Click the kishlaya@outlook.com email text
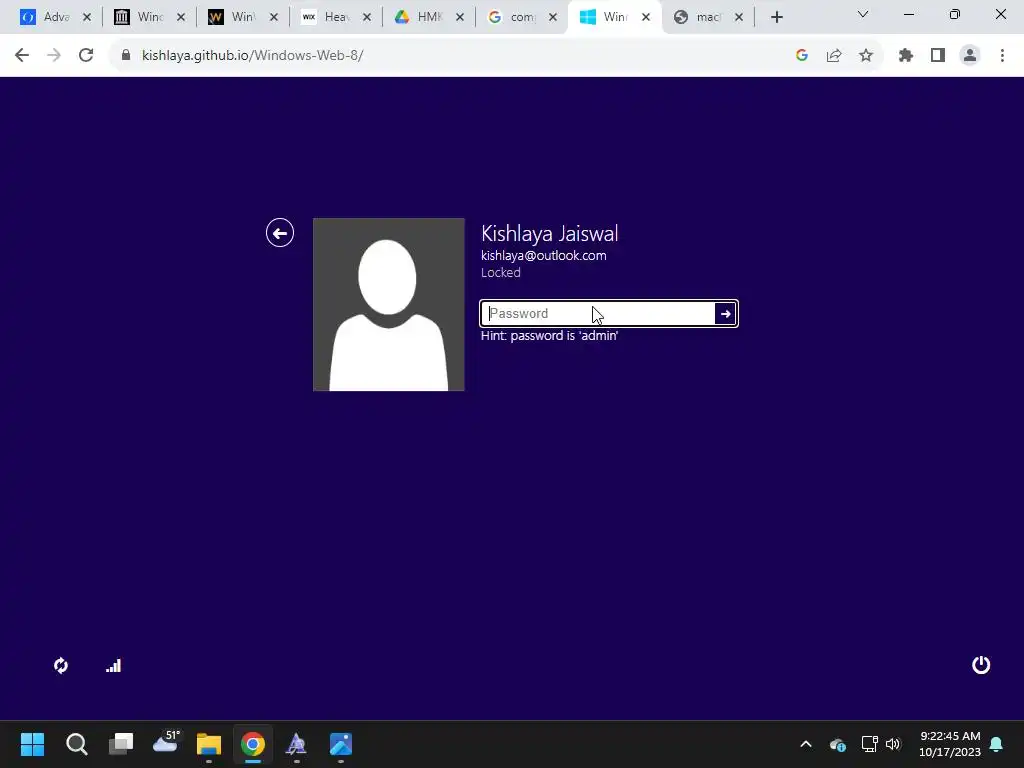 click(543, 255)
